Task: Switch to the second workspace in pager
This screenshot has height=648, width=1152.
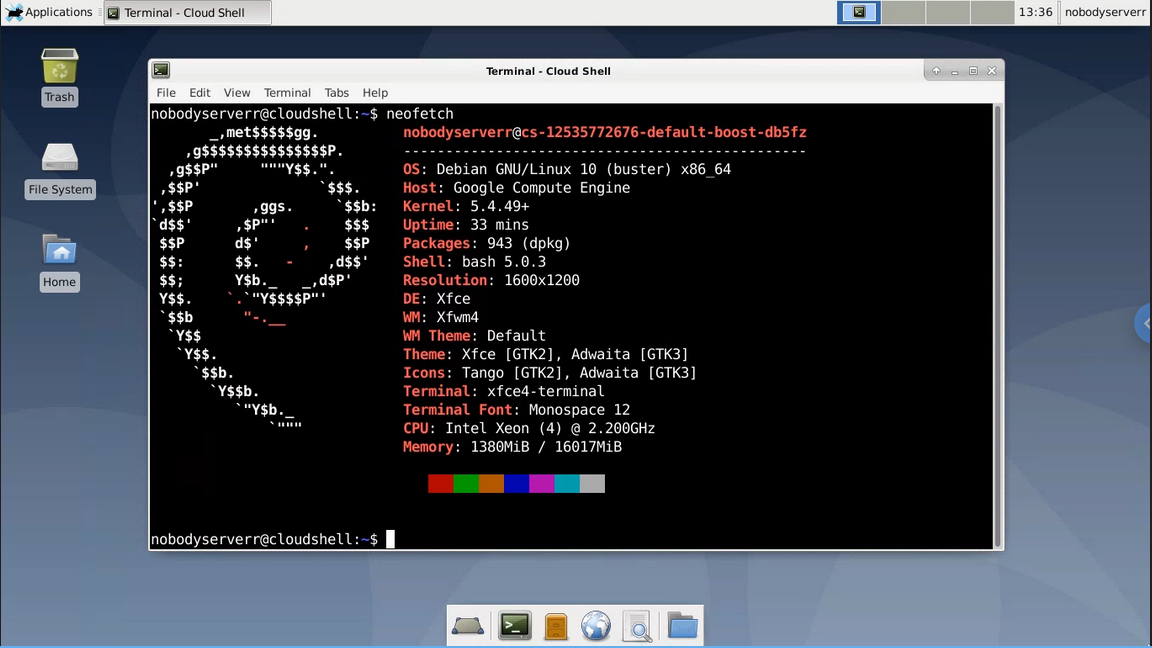Action: (x=903, y=12)
